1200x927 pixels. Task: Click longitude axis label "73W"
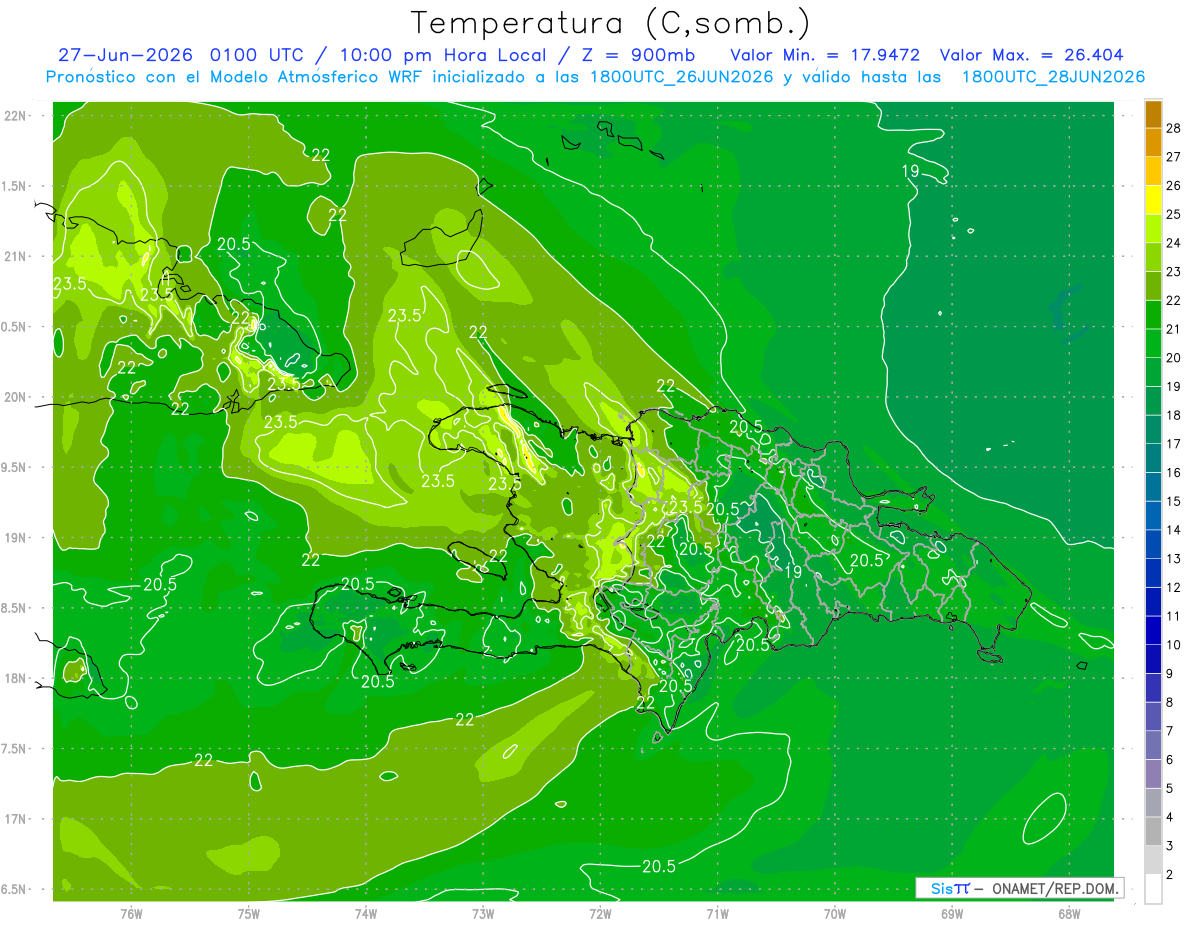coord(483,913)
